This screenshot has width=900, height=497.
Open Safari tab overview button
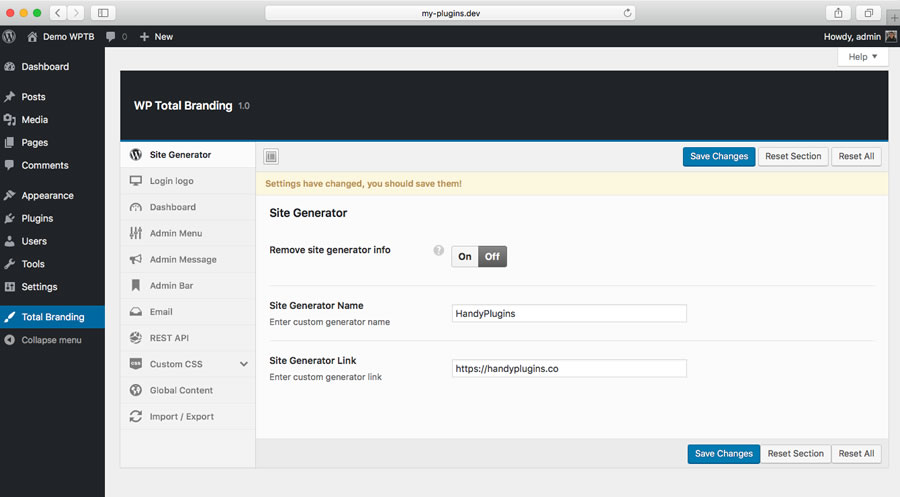point(868,13)
